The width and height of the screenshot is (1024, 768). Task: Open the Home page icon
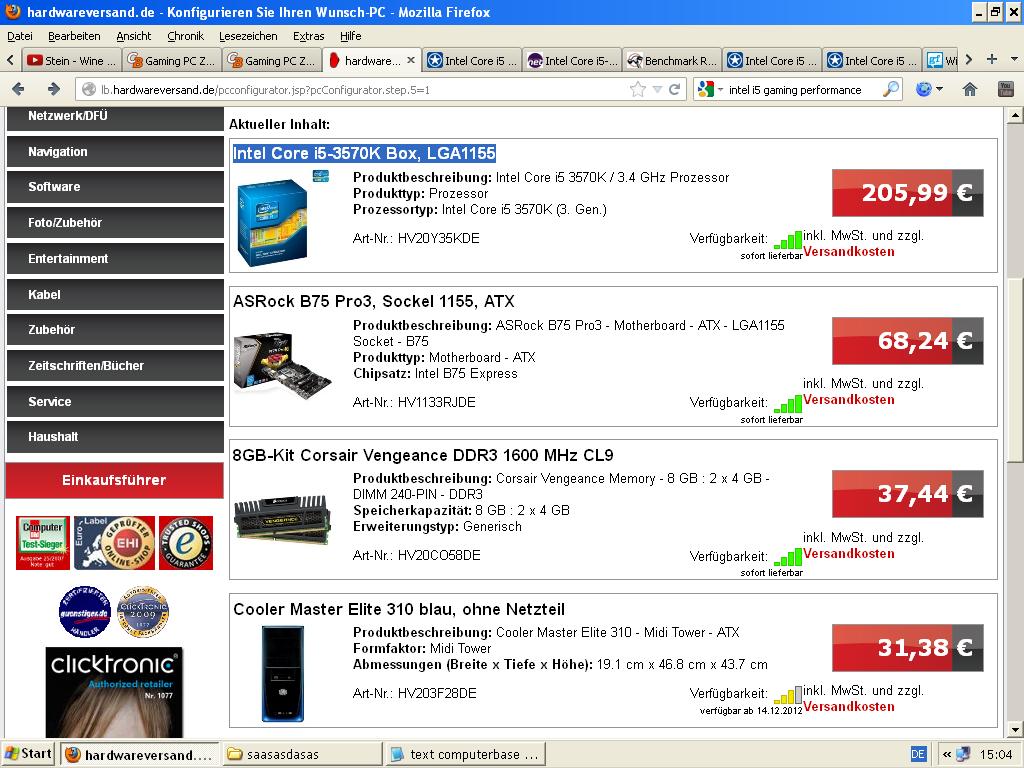click(x=970, y=89)
